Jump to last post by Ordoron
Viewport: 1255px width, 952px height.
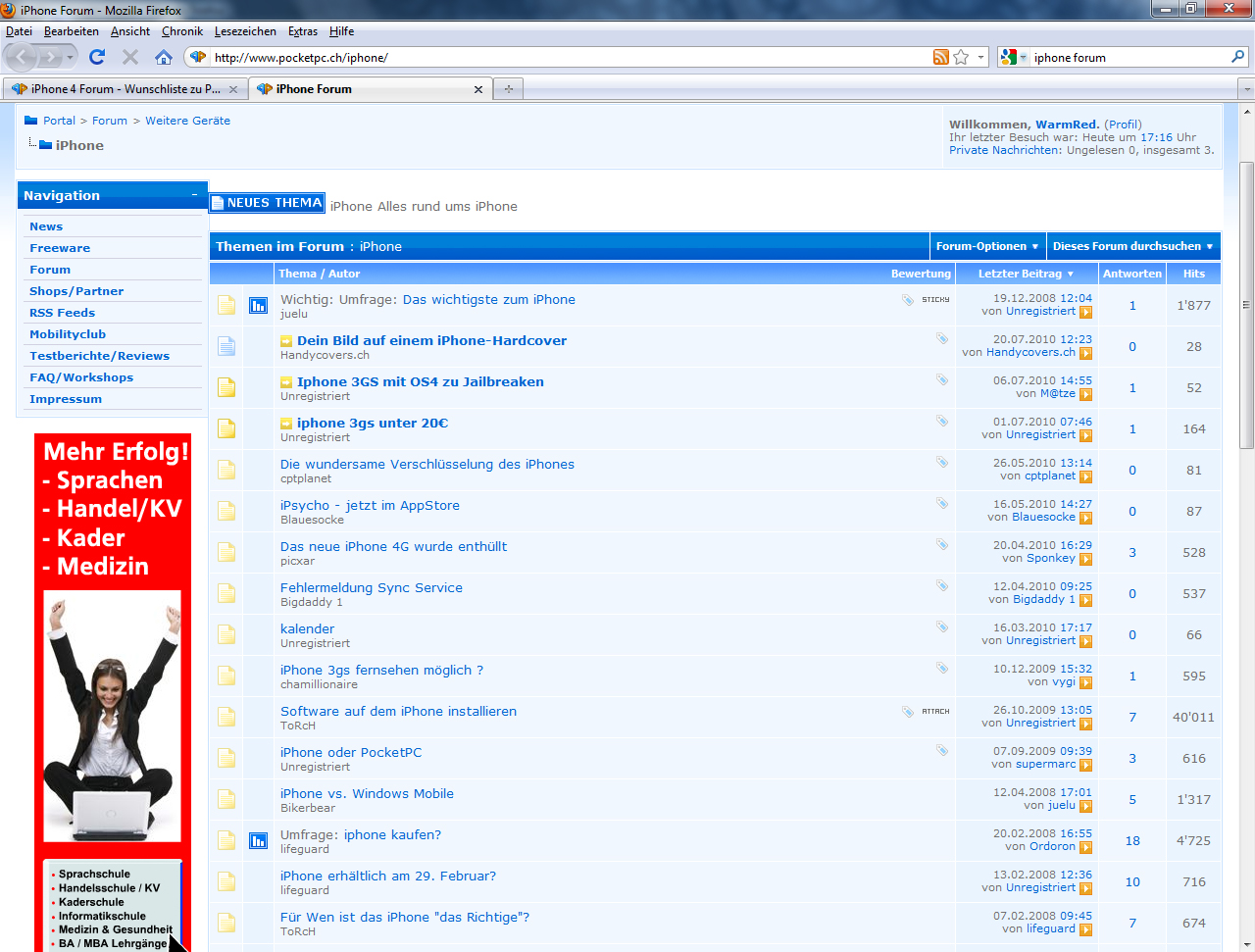coord(1085,847)
